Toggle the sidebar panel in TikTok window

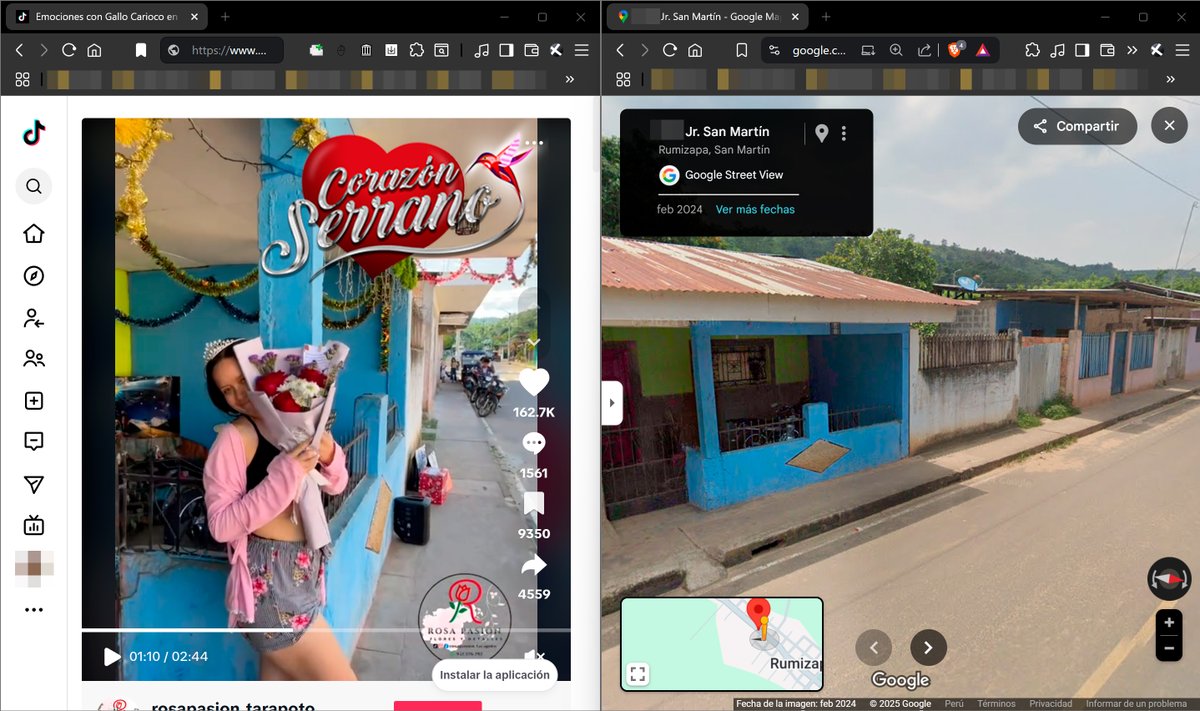pyautogui.click(x=507, y=50)
